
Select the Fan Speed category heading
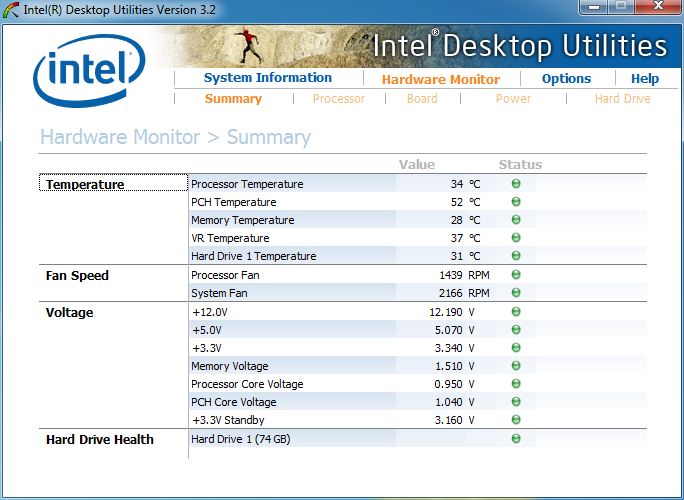[77, 276]
